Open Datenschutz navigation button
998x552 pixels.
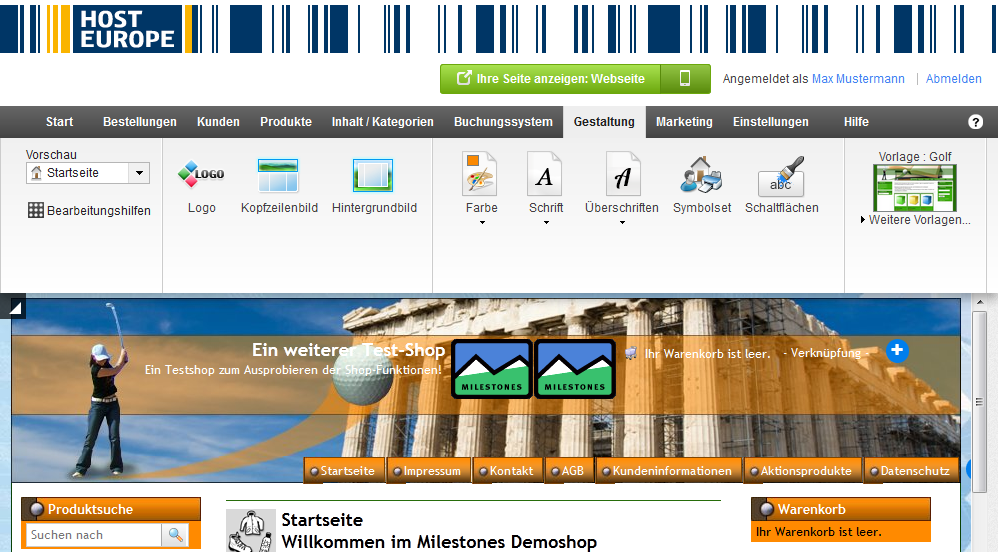911,471
